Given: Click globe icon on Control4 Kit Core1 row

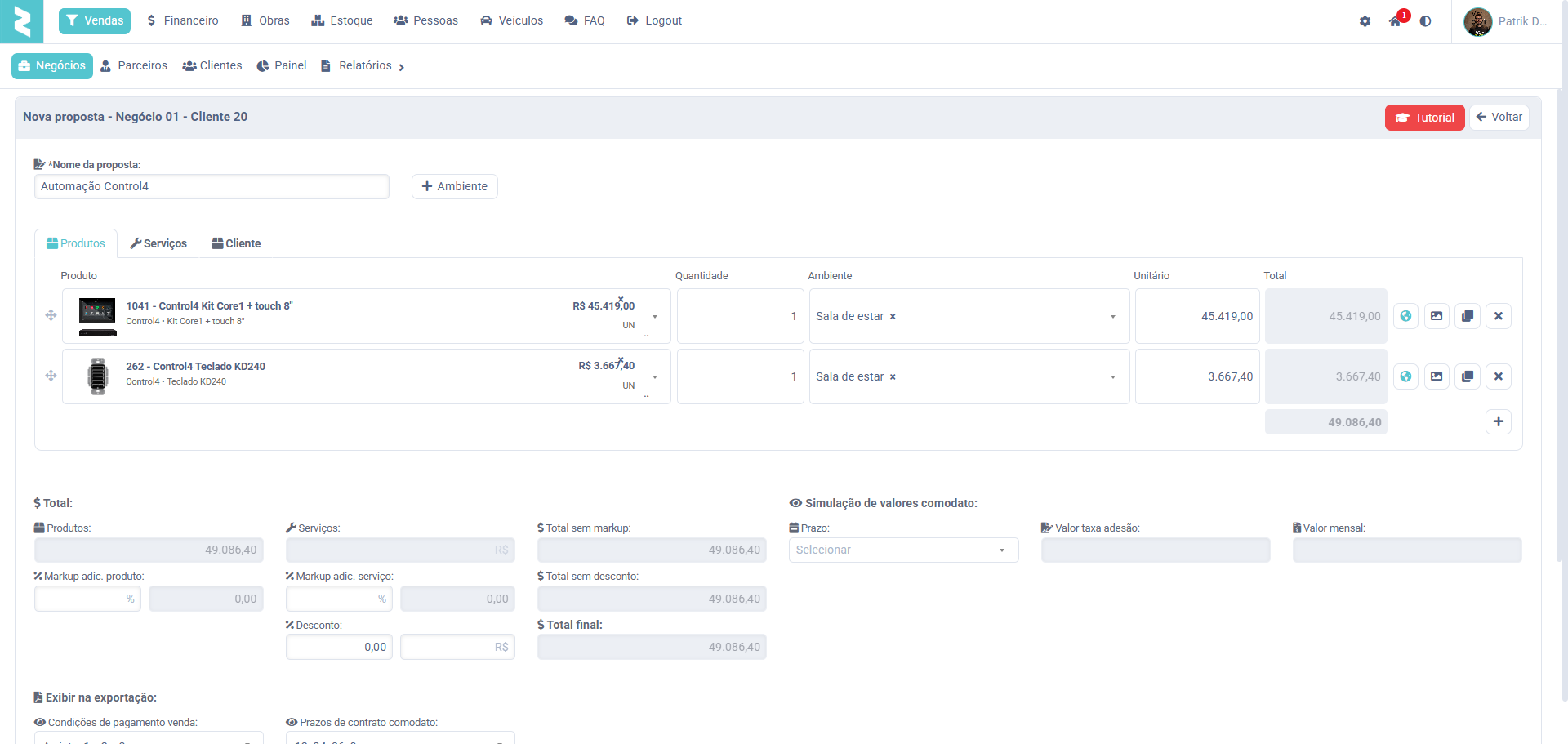Looking at the screenshot, I should click(1405, 316).
